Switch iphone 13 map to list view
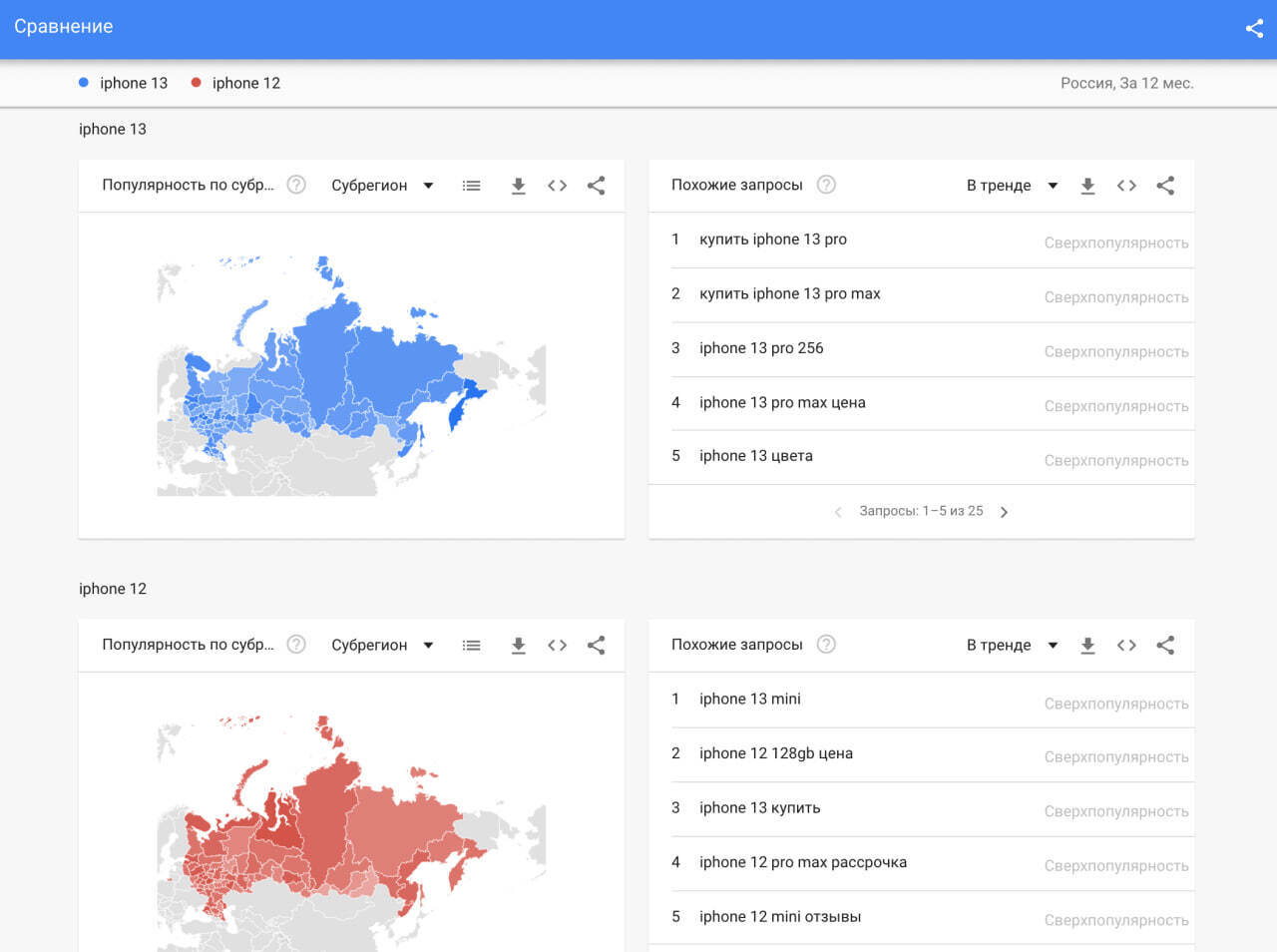 [x=471, y=186]
